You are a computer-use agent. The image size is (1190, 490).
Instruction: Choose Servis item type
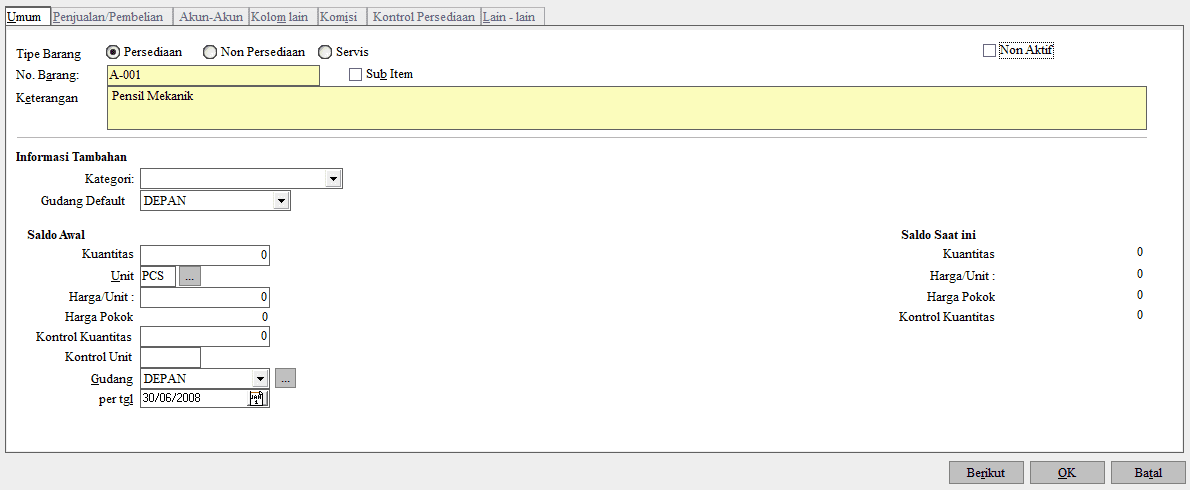pyautogui.click(x=325, y=52)
